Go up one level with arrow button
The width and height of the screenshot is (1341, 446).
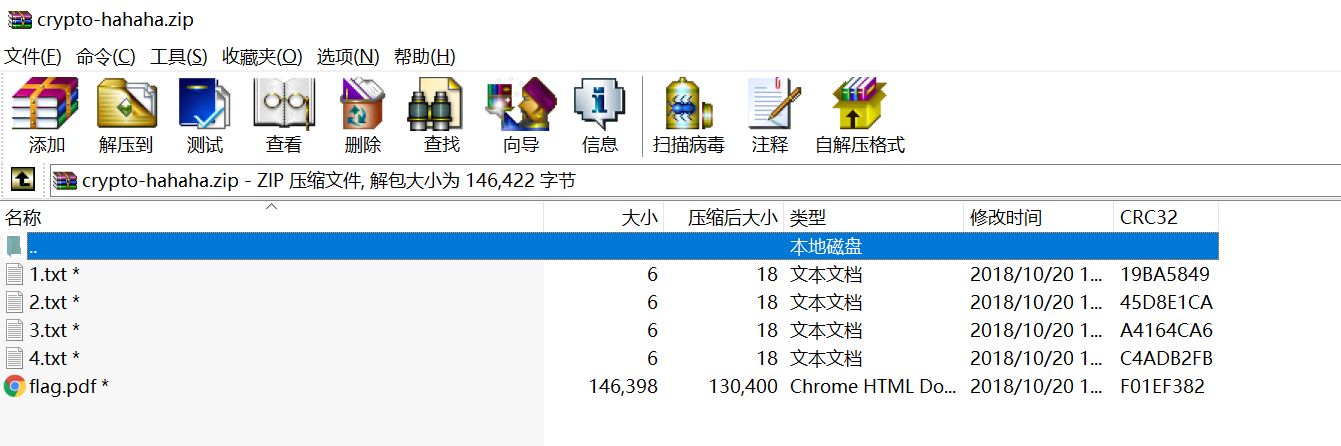pyautogui.click(x=22, y=180)
